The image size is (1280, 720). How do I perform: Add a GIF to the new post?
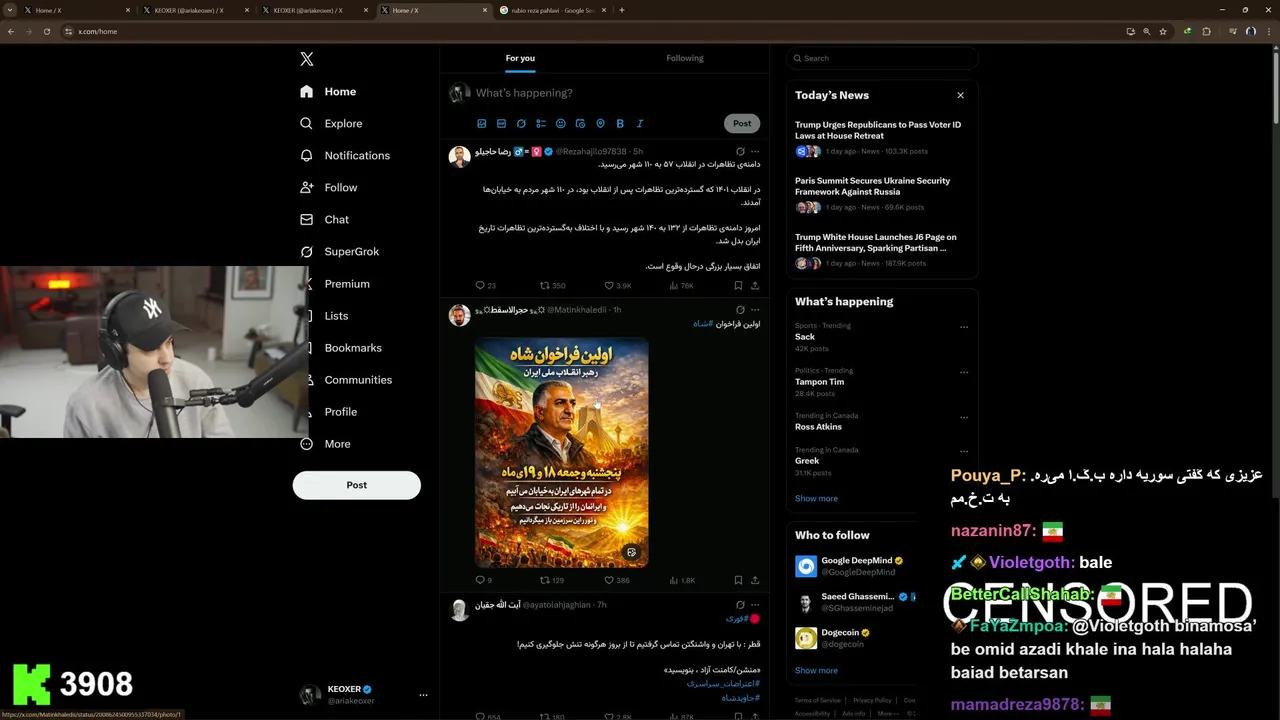click(501, 124)
